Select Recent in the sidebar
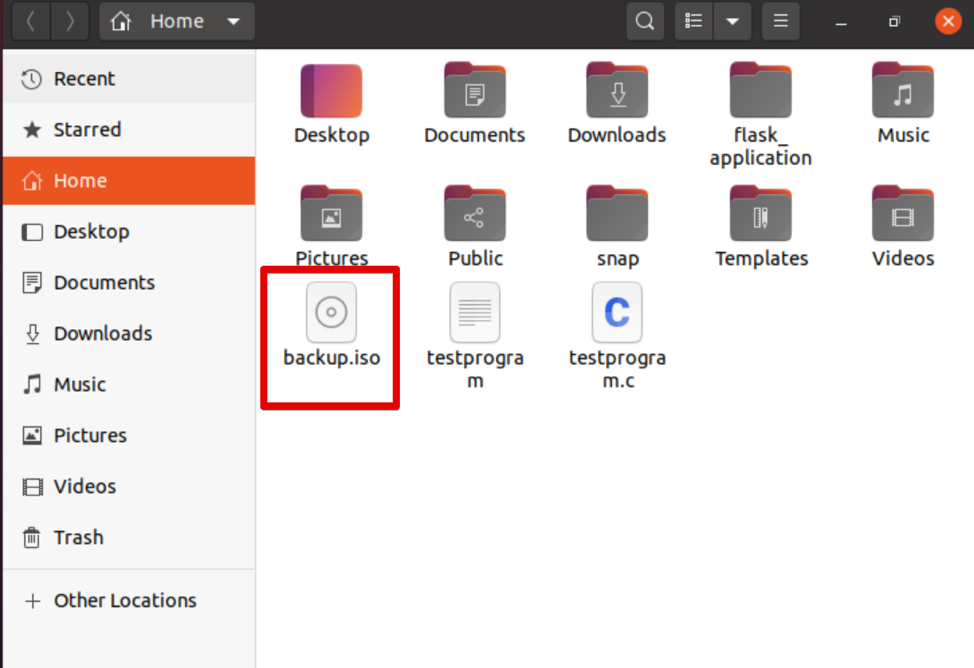 pyautogui.click(x=129, y=79)
